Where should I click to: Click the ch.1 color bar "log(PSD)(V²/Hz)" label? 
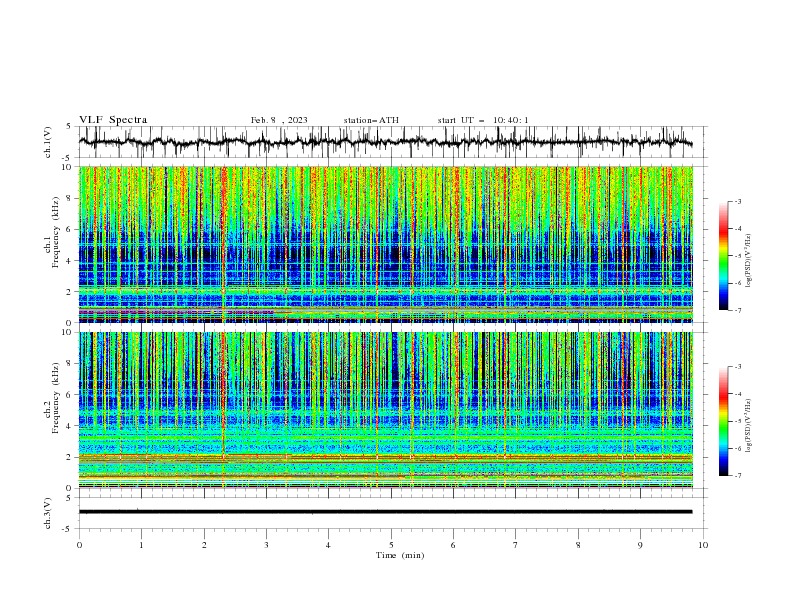[x=749, y=261]
